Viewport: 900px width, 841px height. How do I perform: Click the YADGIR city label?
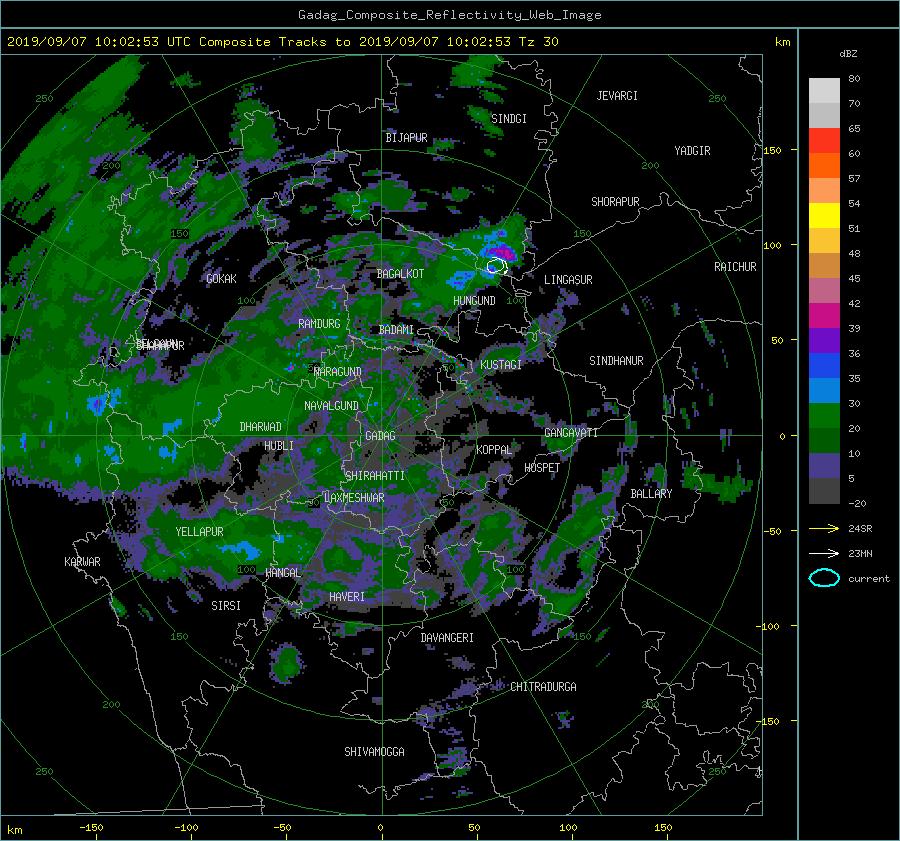(x=692, y=151)
